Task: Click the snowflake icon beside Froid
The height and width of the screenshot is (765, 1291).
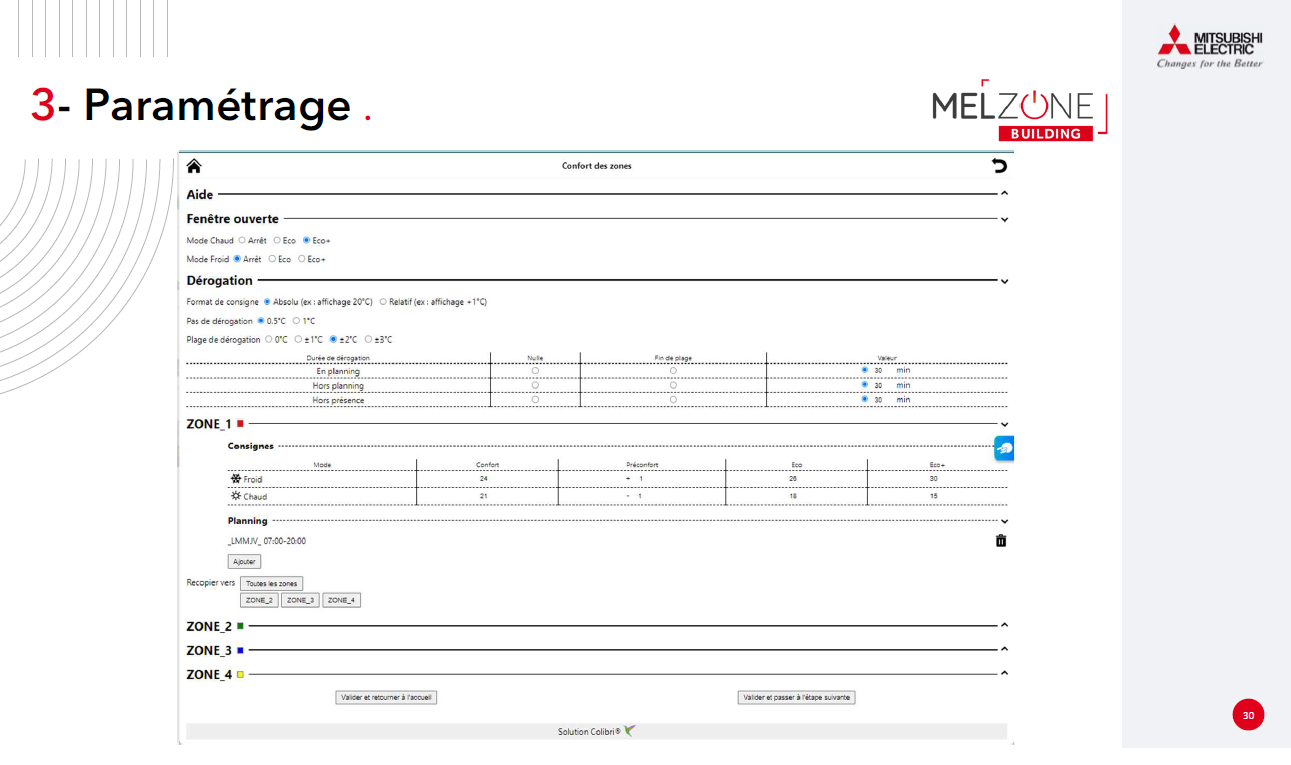Action: pyautogui.click(x=236, y=479)
